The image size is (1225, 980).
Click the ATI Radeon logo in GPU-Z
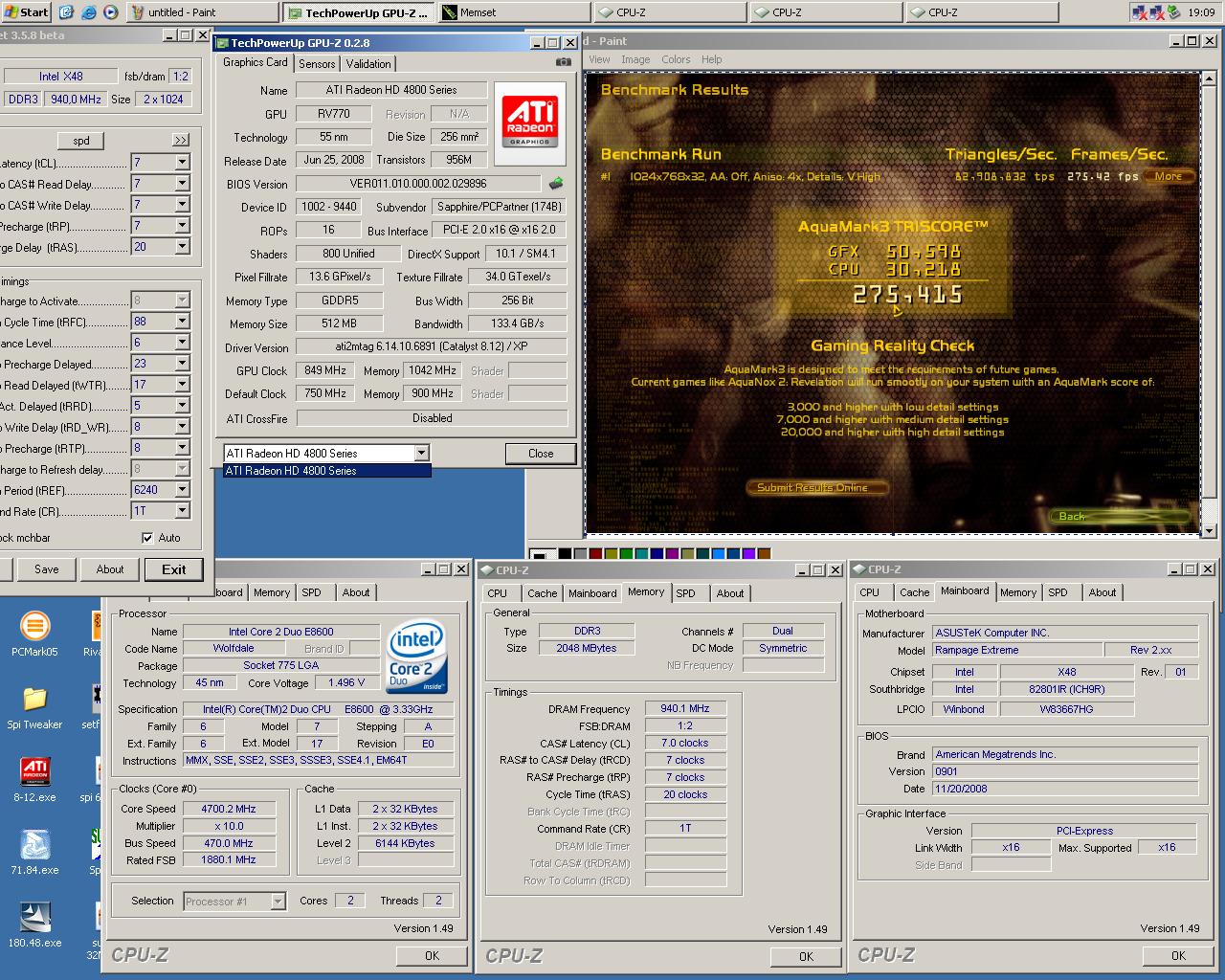pos(529,122)
